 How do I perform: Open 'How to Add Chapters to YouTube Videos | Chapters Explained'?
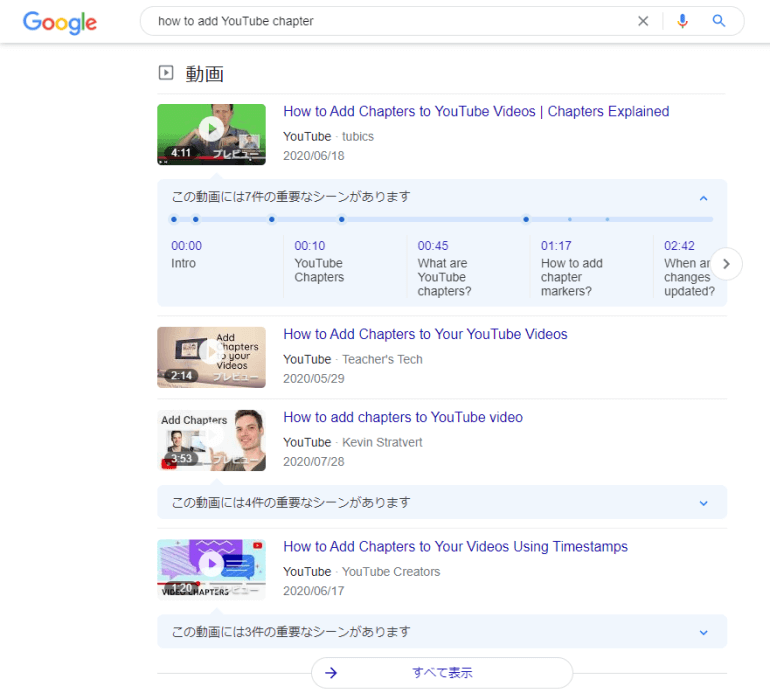[x=476, y=112]
